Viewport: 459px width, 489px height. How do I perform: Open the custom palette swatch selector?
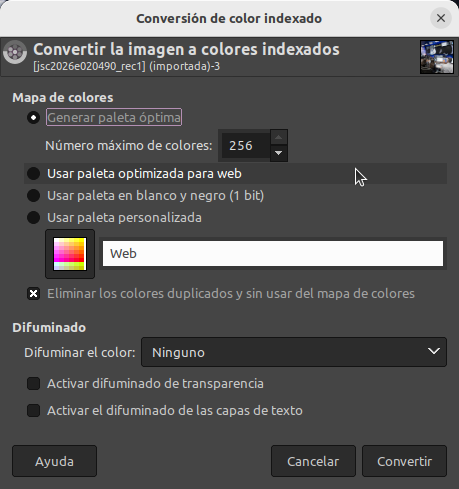tap(70, 254)
